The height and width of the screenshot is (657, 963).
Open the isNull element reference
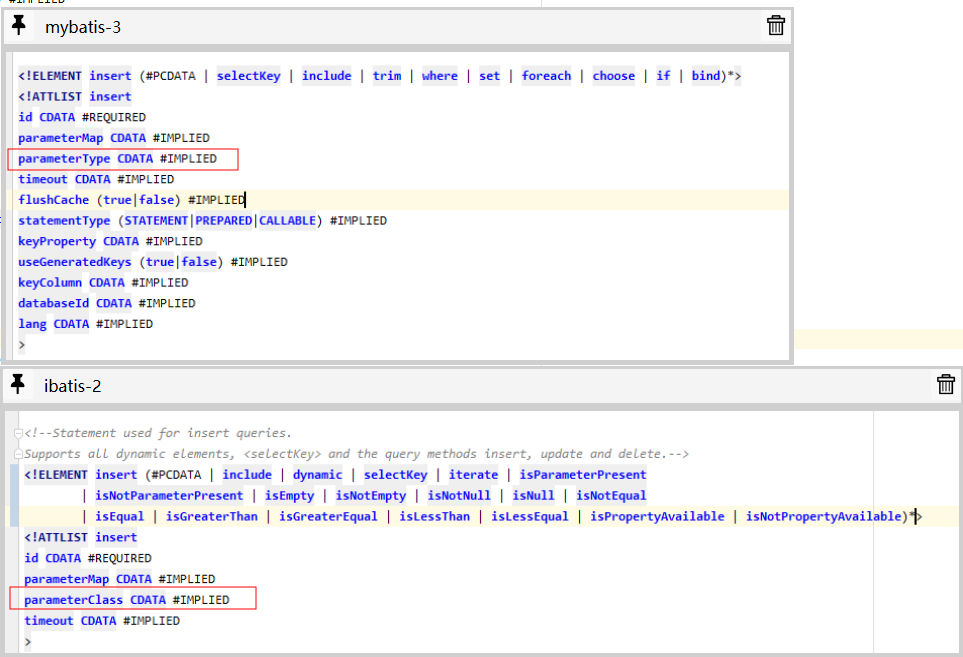(534, 496)
